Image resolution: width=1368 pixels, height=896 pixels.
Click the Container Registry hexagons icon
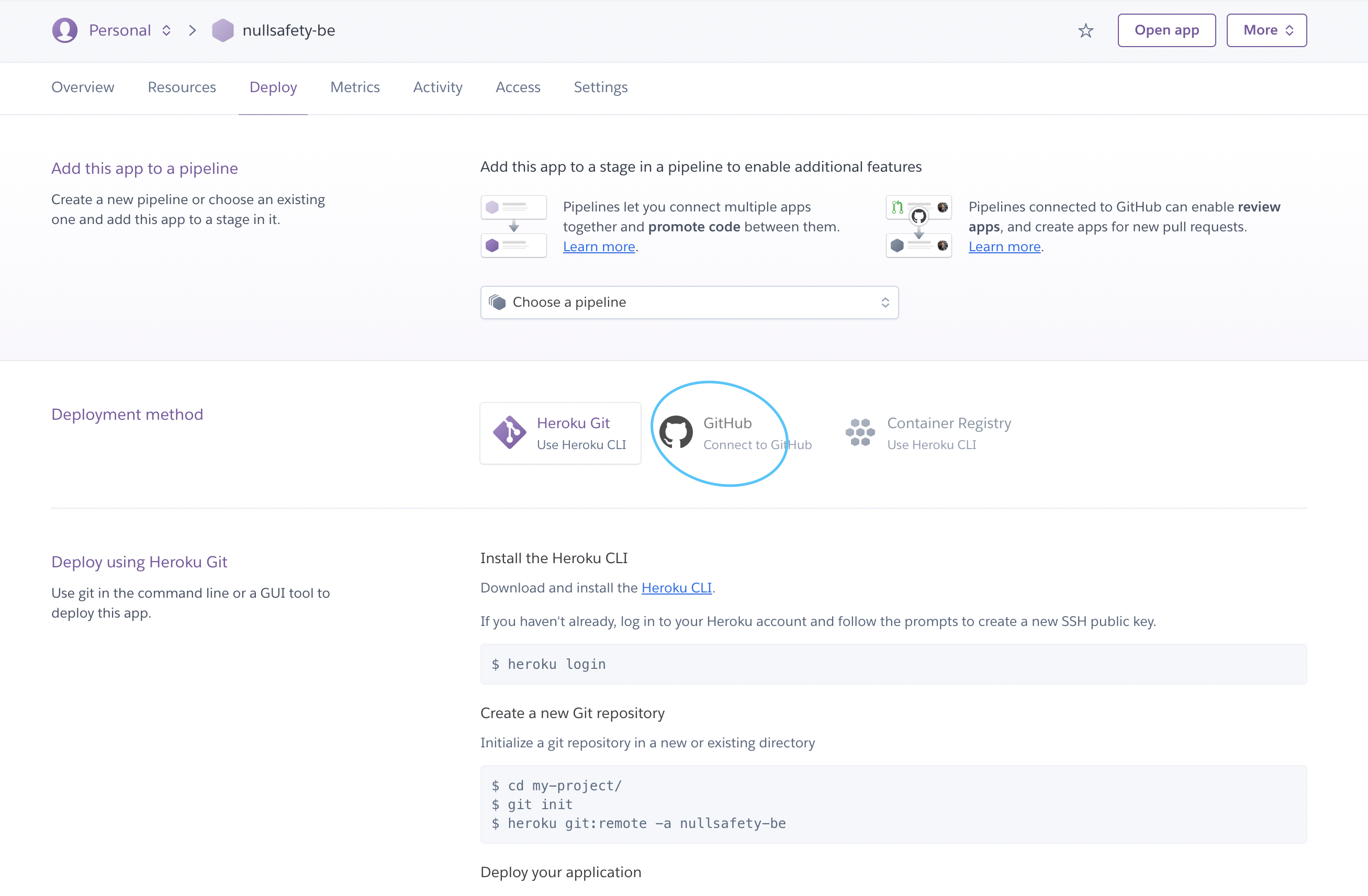860,432
